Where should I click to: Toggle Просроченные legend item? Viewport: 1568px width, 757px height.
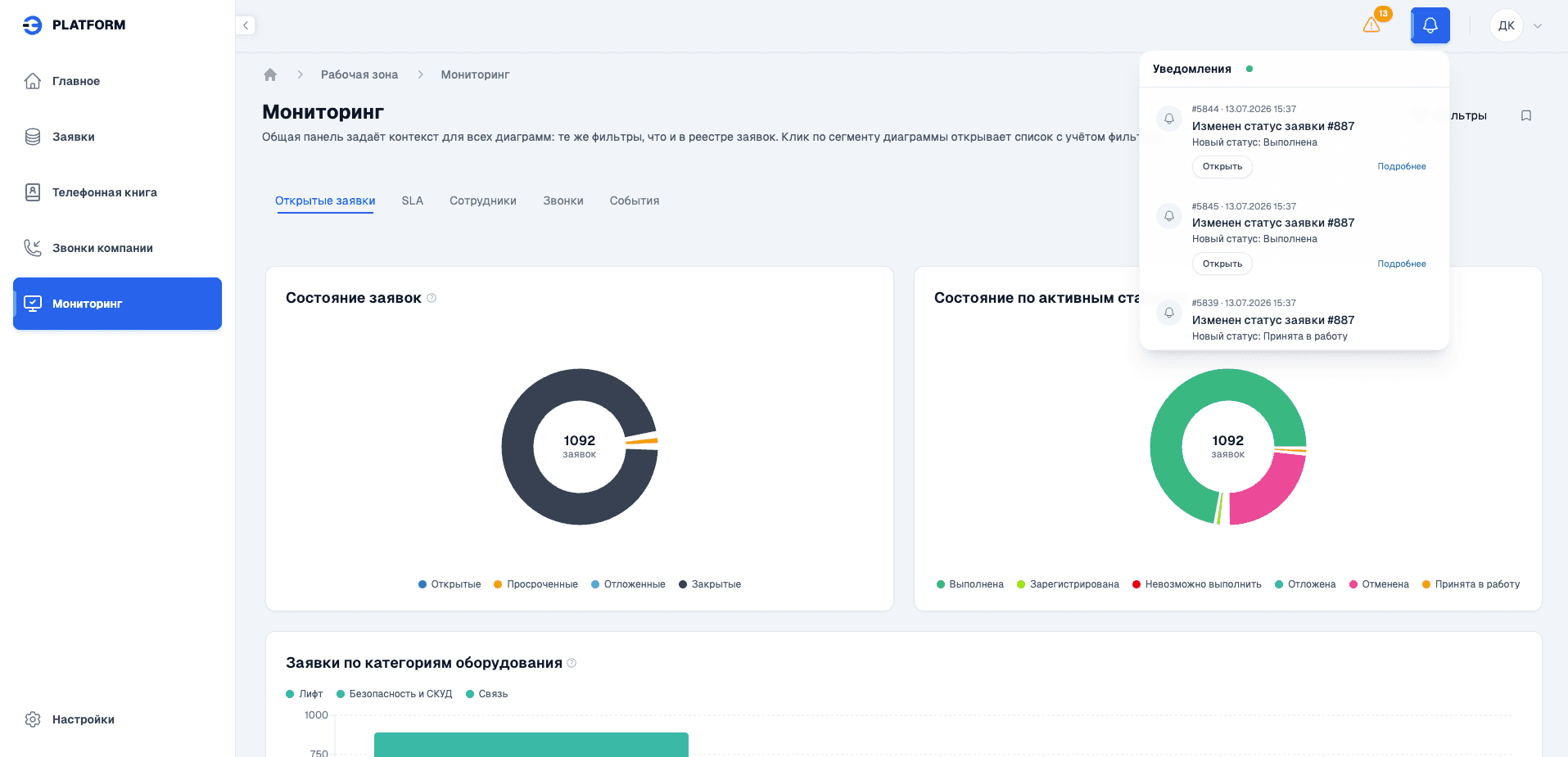535,584
